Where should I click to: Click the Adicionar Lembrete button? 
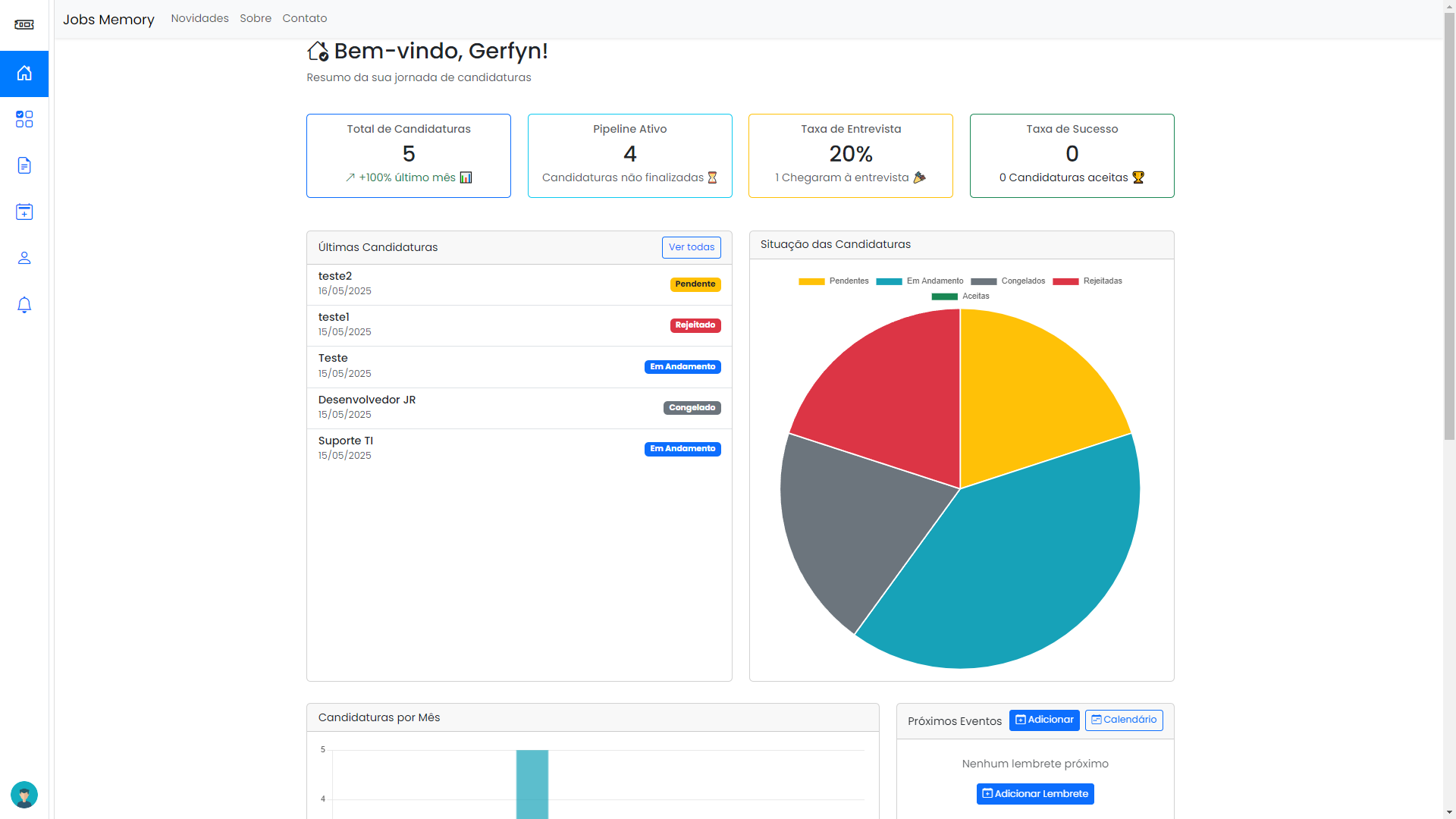1035,794
